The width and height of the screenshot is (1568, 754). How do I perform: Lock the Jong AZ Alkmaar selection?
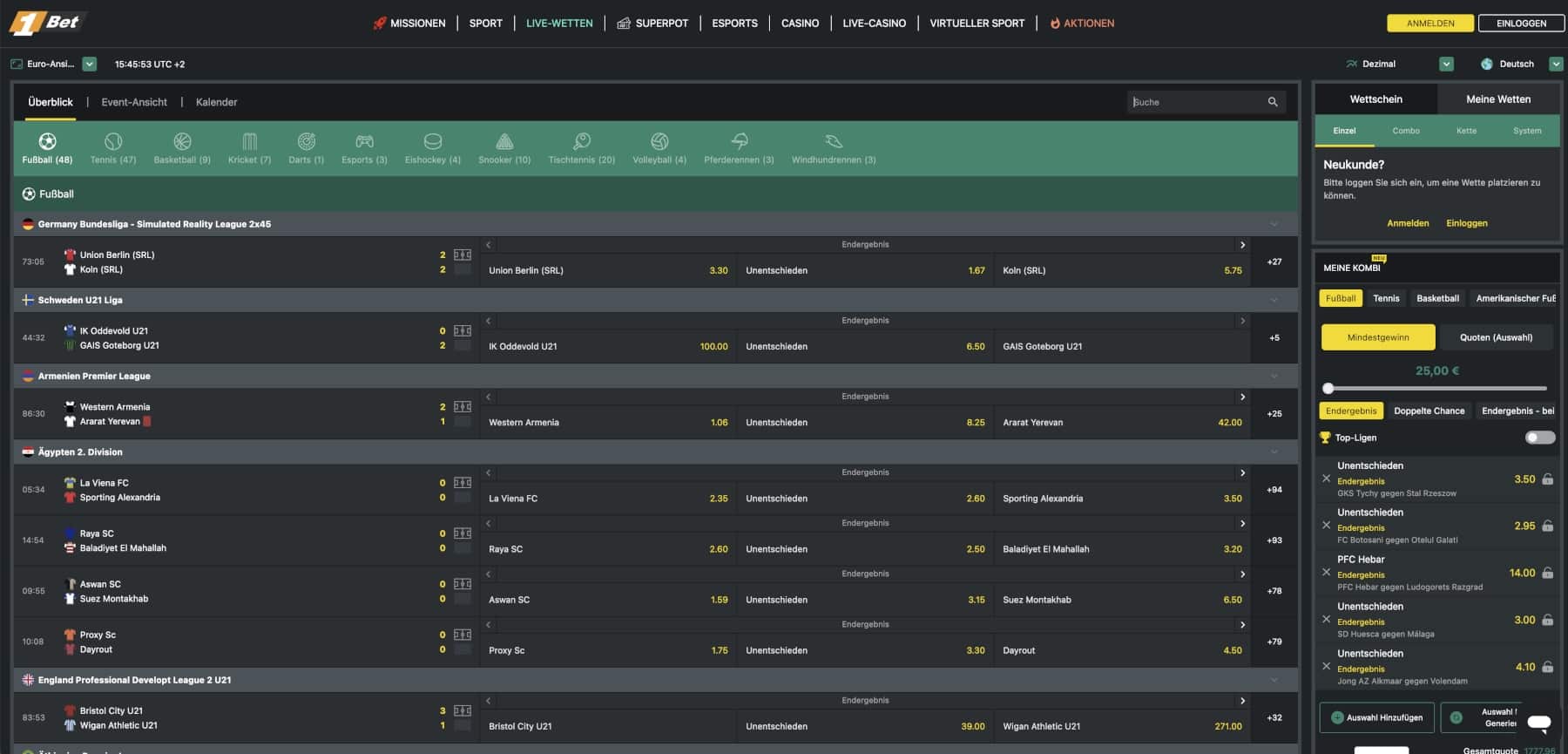click(1547, 667)
